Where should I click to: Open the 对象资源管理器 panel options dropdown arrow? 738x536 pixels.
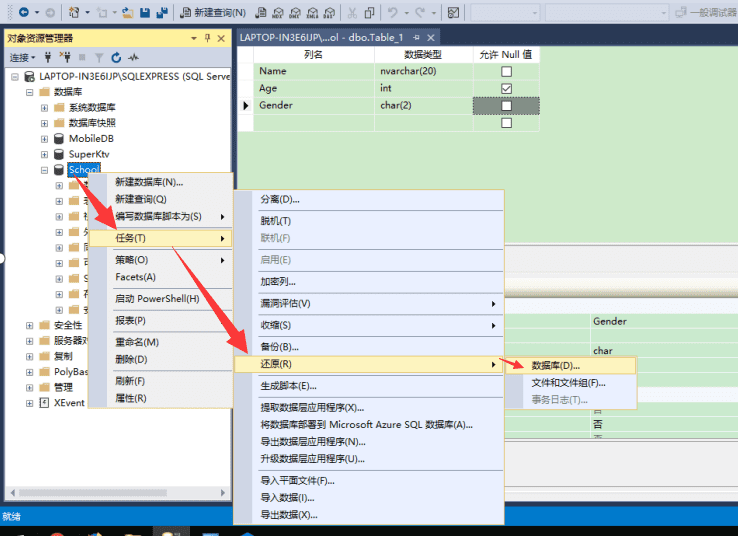tap(193, 38)
